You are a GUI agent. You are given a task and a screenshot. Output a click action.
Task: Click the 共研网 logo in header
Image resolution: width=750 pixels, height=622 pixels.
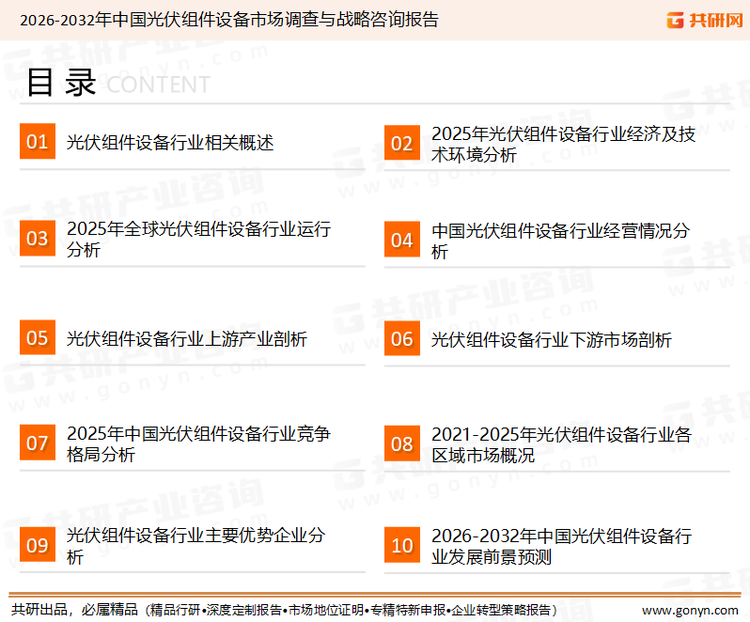(705, 20)
